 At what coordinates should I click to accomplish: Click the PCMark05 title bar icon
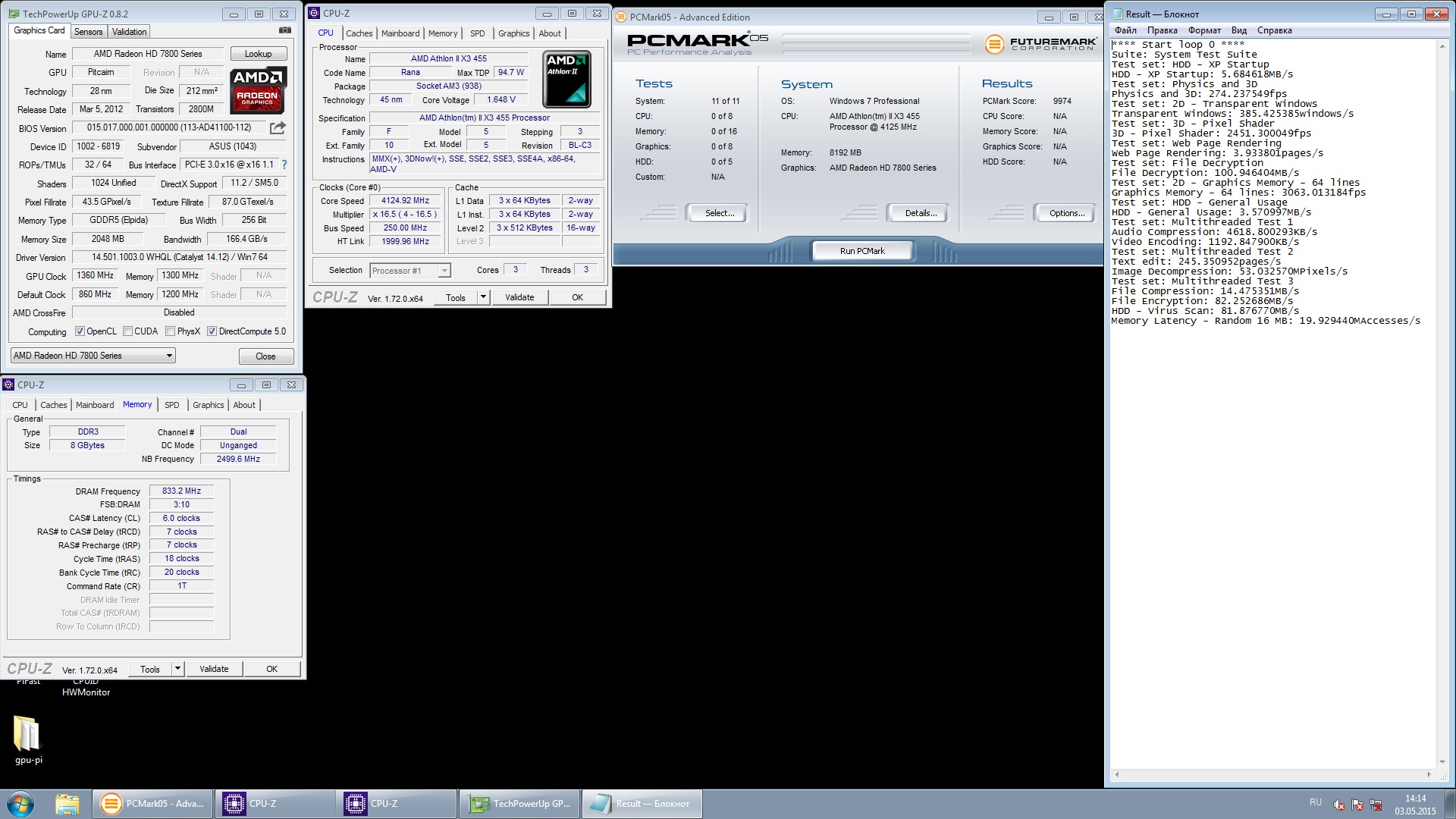tap(621, 17)
